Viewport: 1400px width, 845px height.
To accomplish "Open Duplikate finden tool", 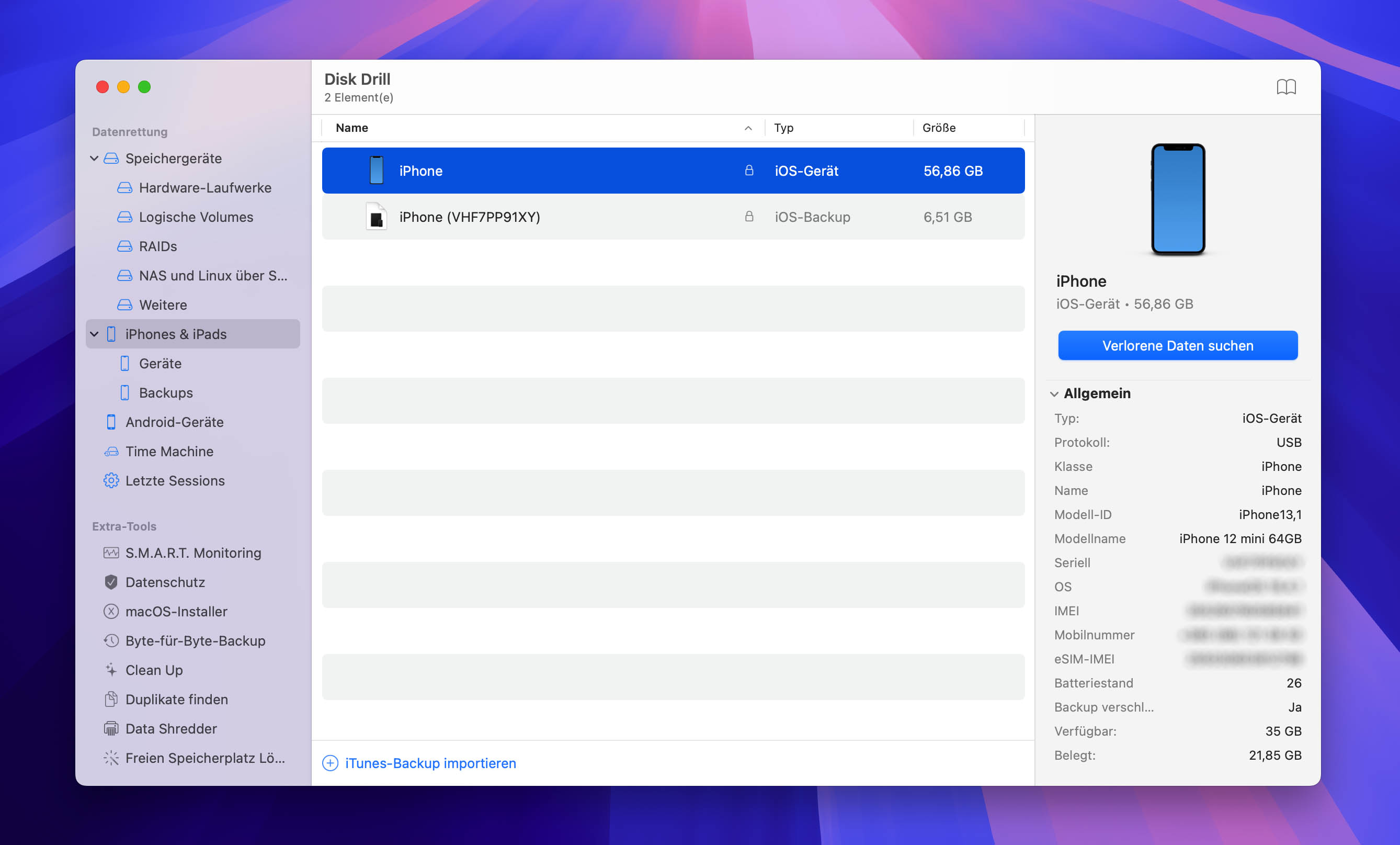I will pos(177,700).
